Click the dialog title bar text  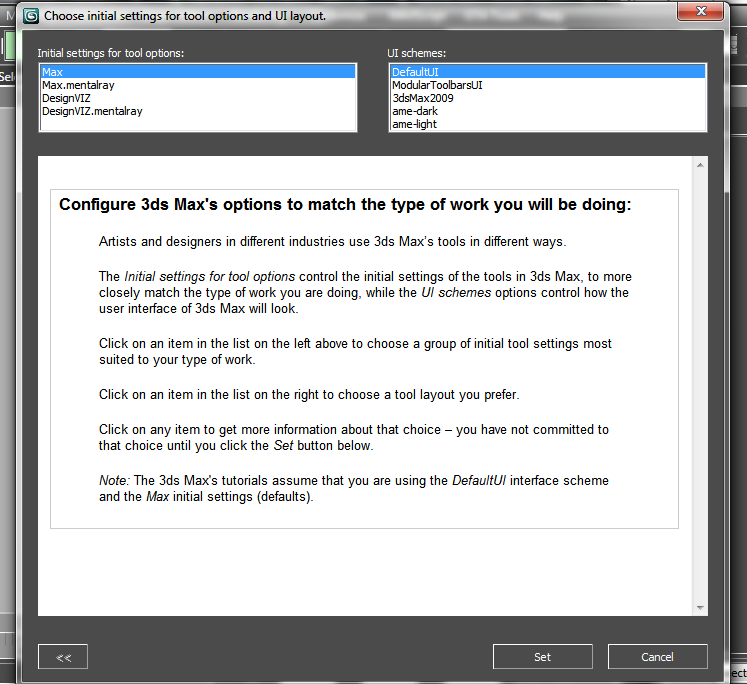pyautogui.click(x=185, y=16)
